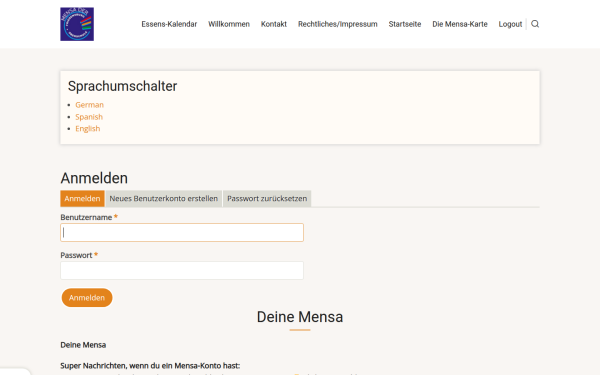Click the Benutzername field label
This screenshot has height=375, width=600.
point(86,217)
